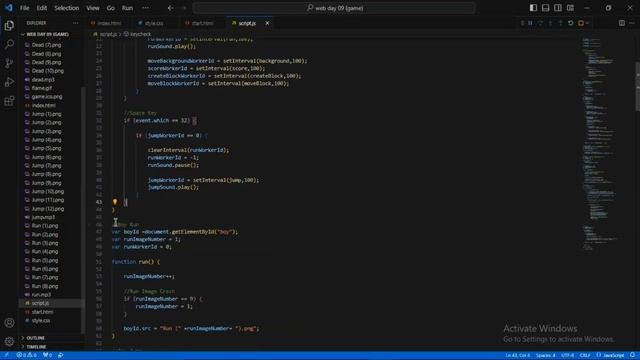This screenshot has height=360, width=640.
Task: Open the Accounts menu icon
Action: [x=9, y=322]
